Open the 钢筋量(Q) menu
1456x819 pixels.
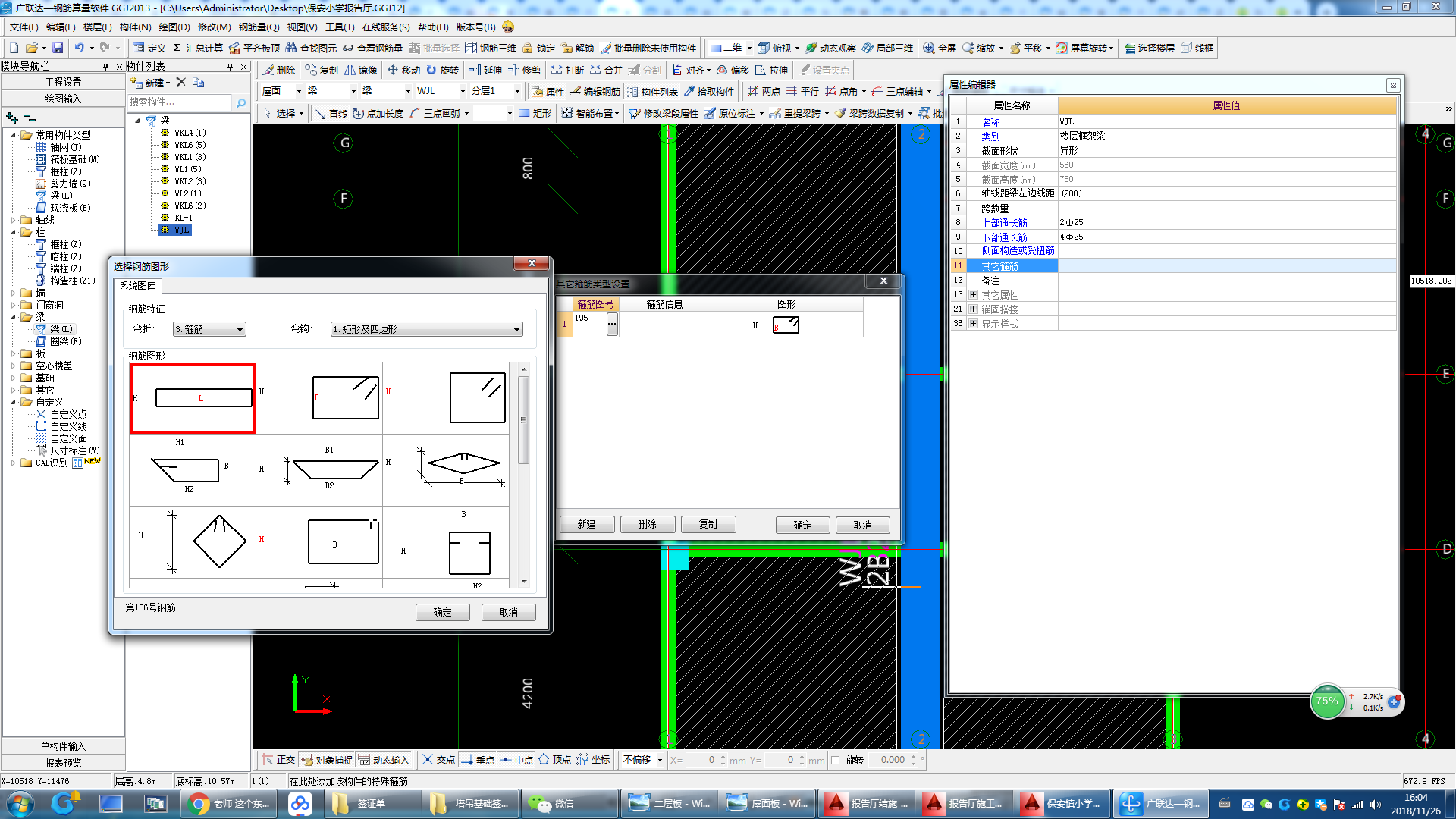[x=259, y=27]
